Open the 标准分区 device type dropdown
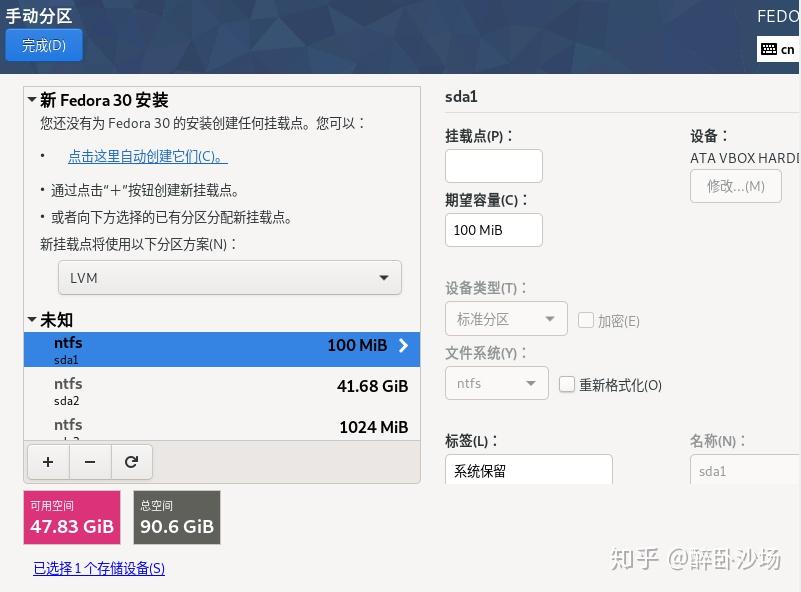 (506, 318)
